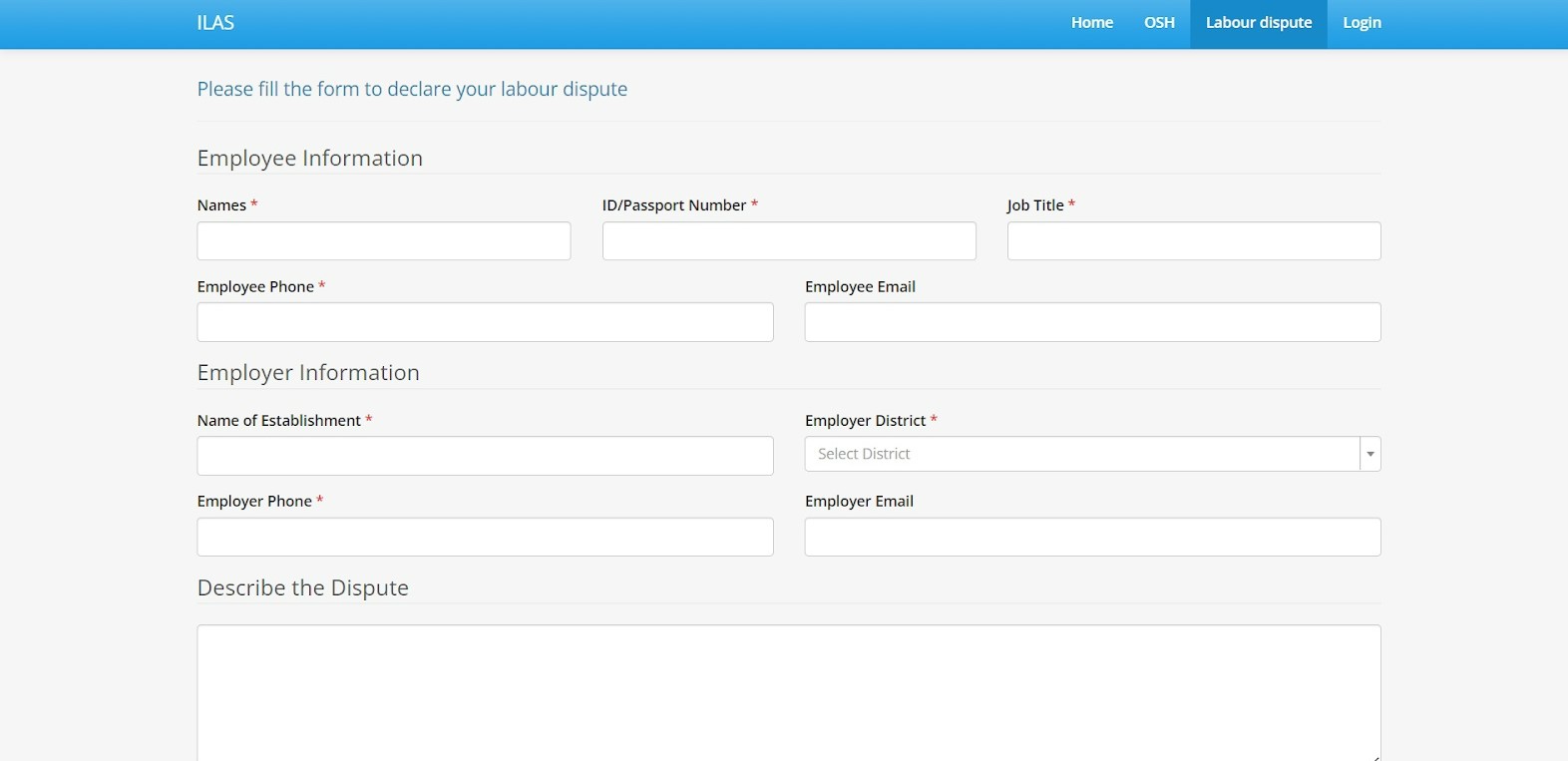1568x761 pixels.
Task: Select the Labour dispute nav tab
Action: click(x=1258, y=23)
